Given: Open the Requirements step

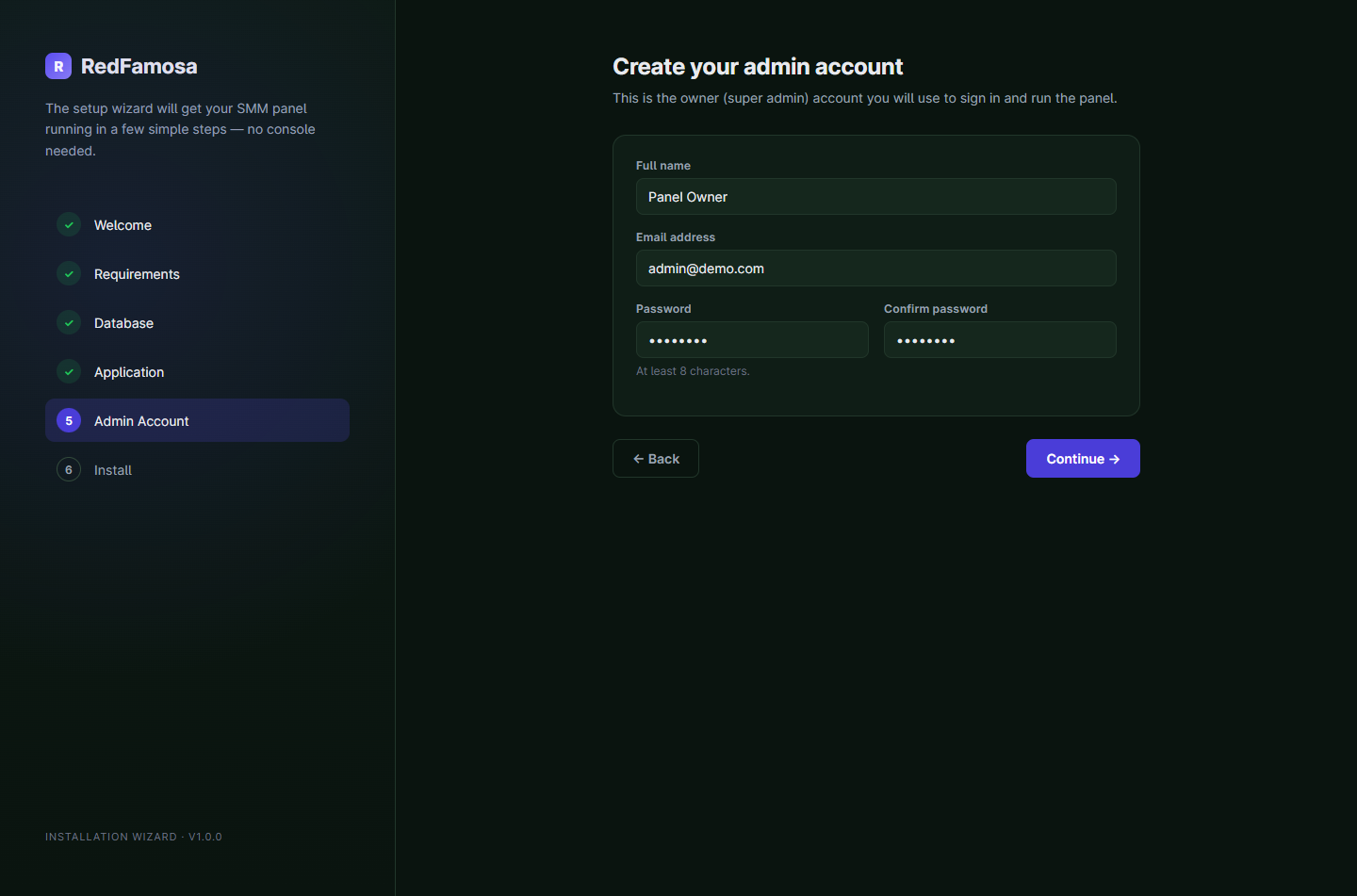Looking at the screenshot, I should click(x=197, y=273).
